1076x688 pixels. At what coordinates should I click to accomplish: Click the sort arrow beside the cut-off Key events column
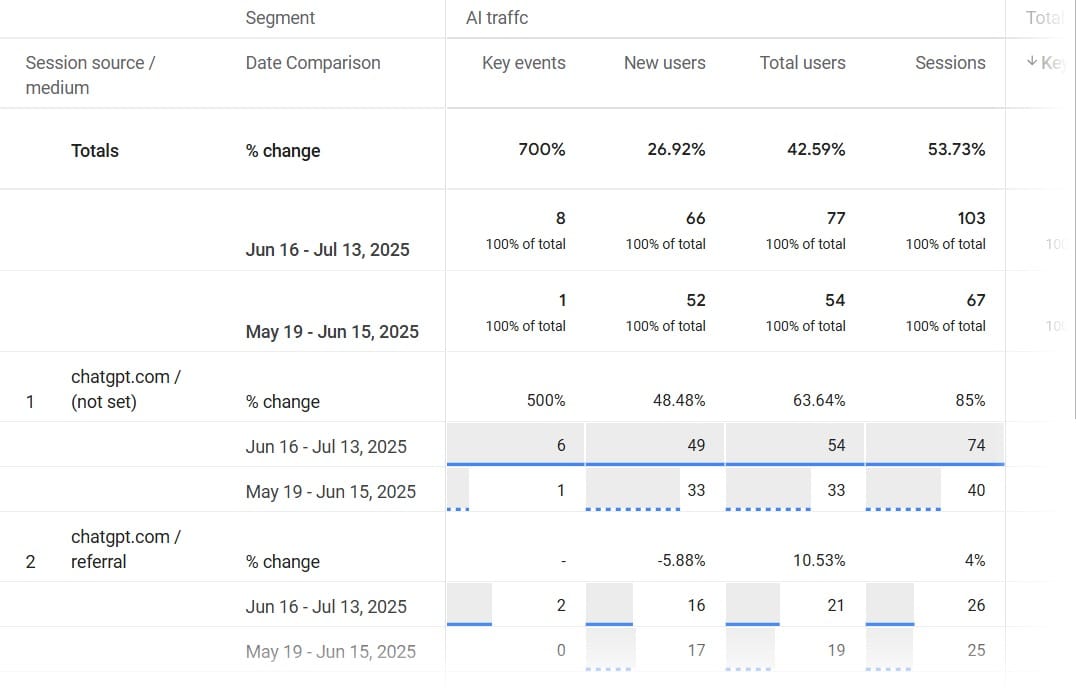pyautogui.click(x=1032, y=62)
